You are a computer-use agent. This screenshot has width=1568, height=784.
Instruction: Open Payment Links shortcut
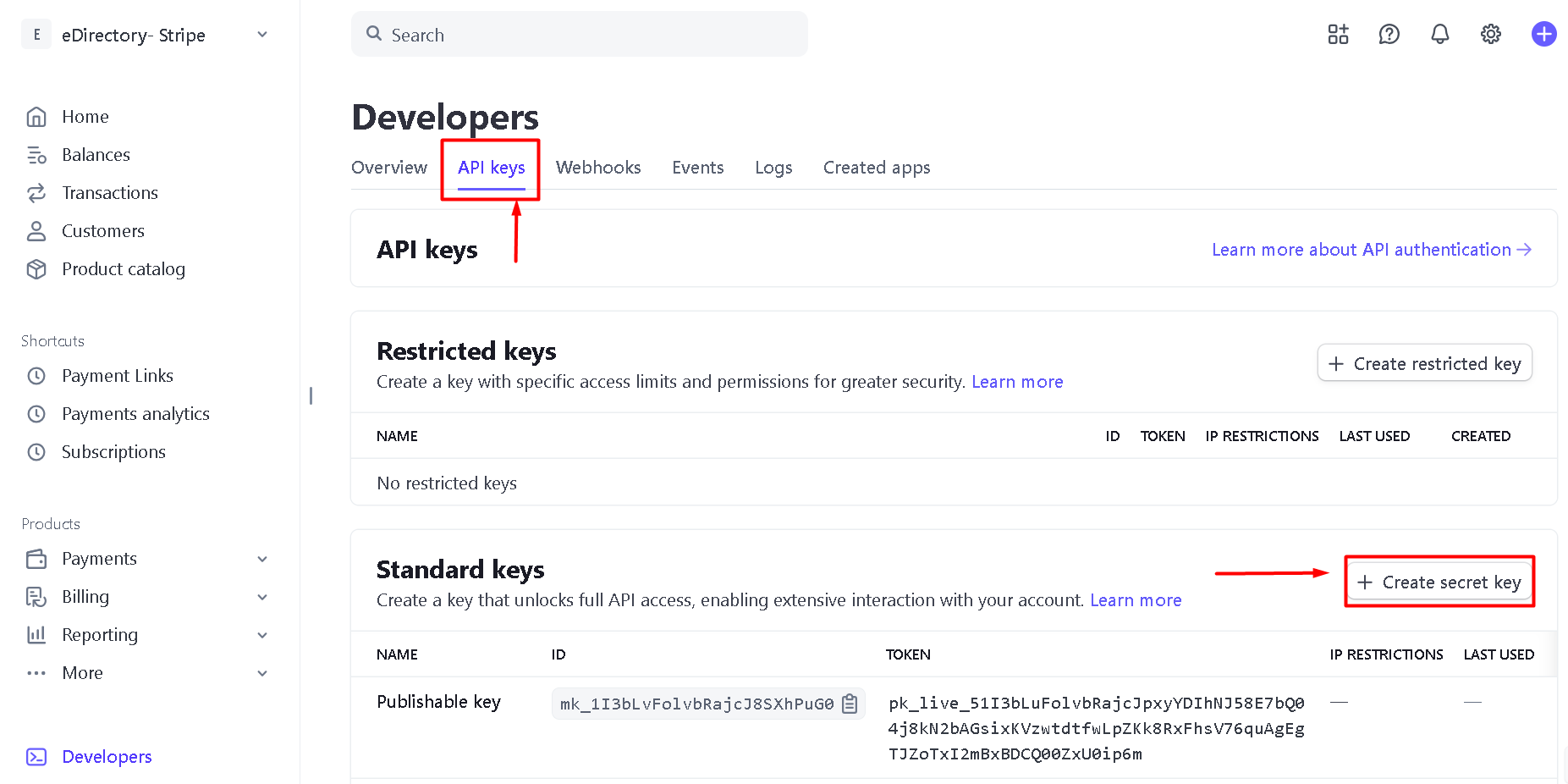tap(118, 376)
